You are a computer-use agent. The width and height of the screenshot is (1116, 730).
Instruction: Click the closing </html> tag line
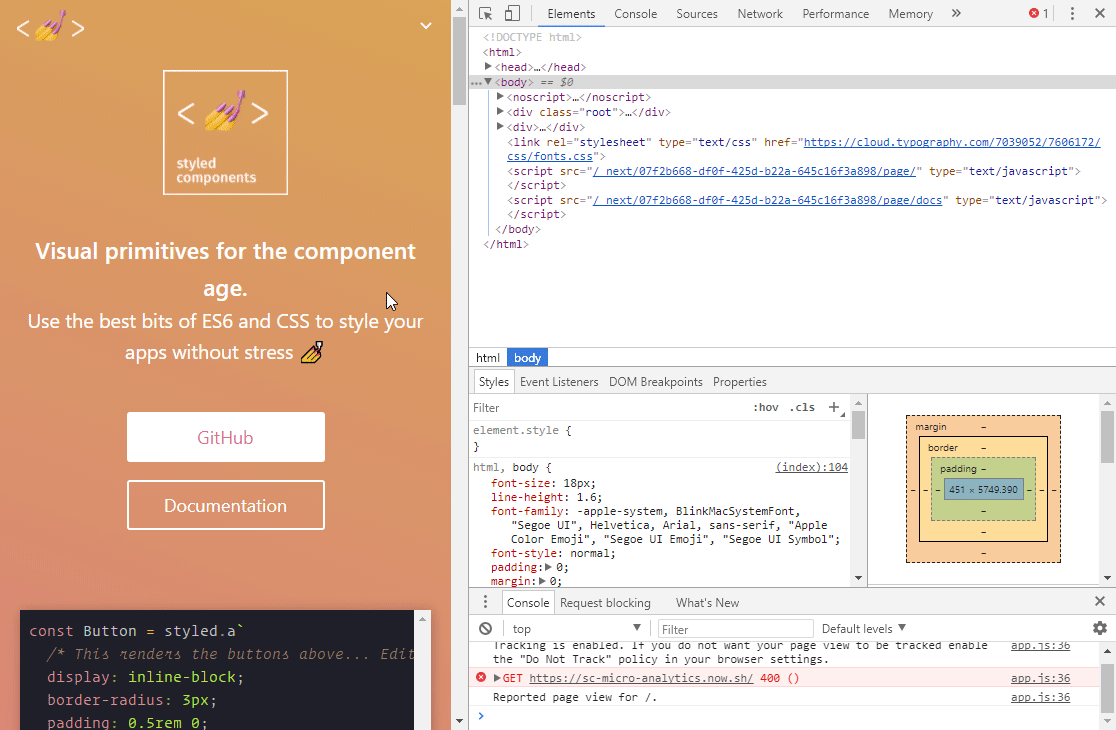(x=505, y=244)
